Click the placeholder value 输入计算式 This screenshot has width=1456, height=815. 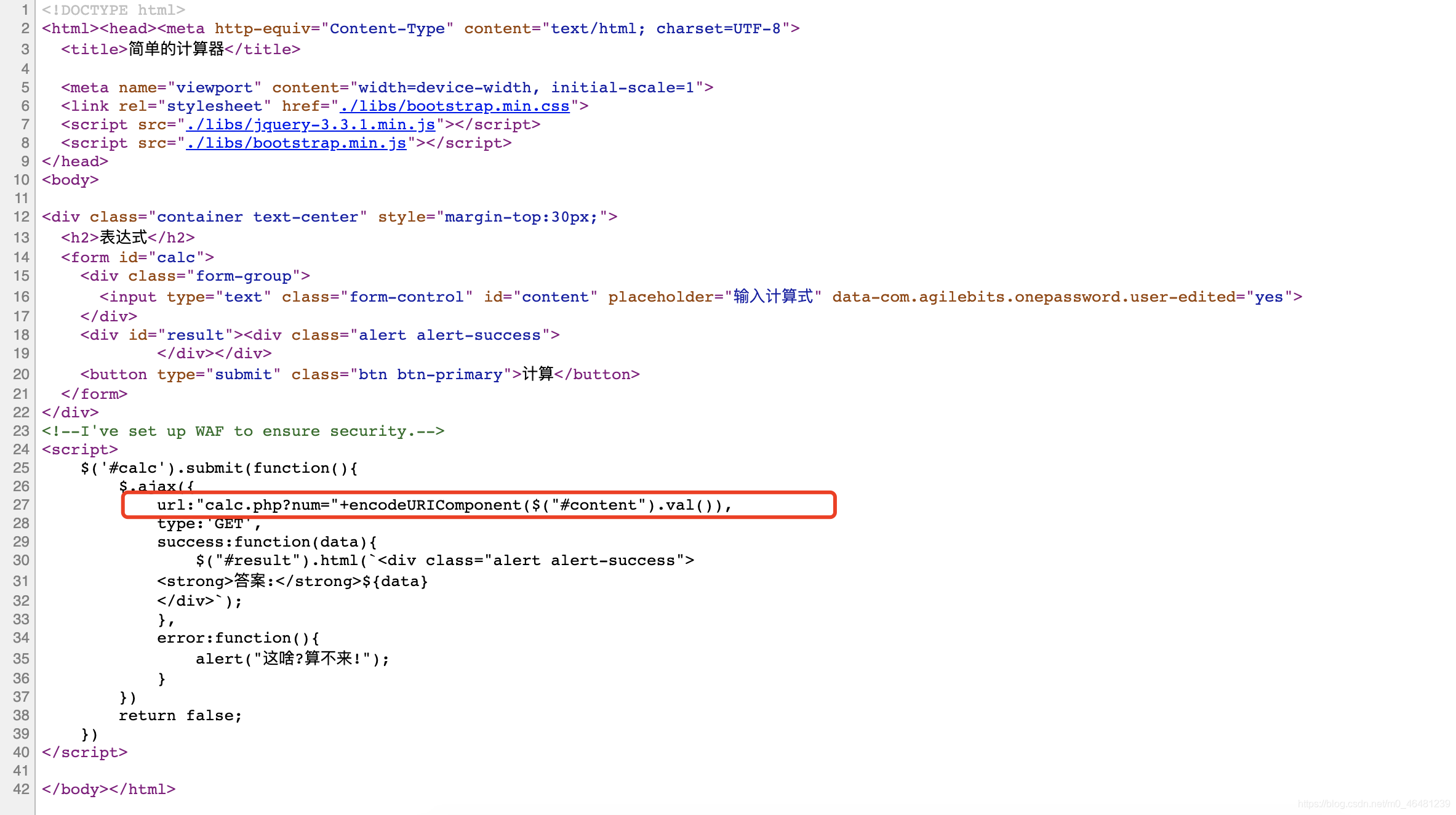tap(773, 297)
